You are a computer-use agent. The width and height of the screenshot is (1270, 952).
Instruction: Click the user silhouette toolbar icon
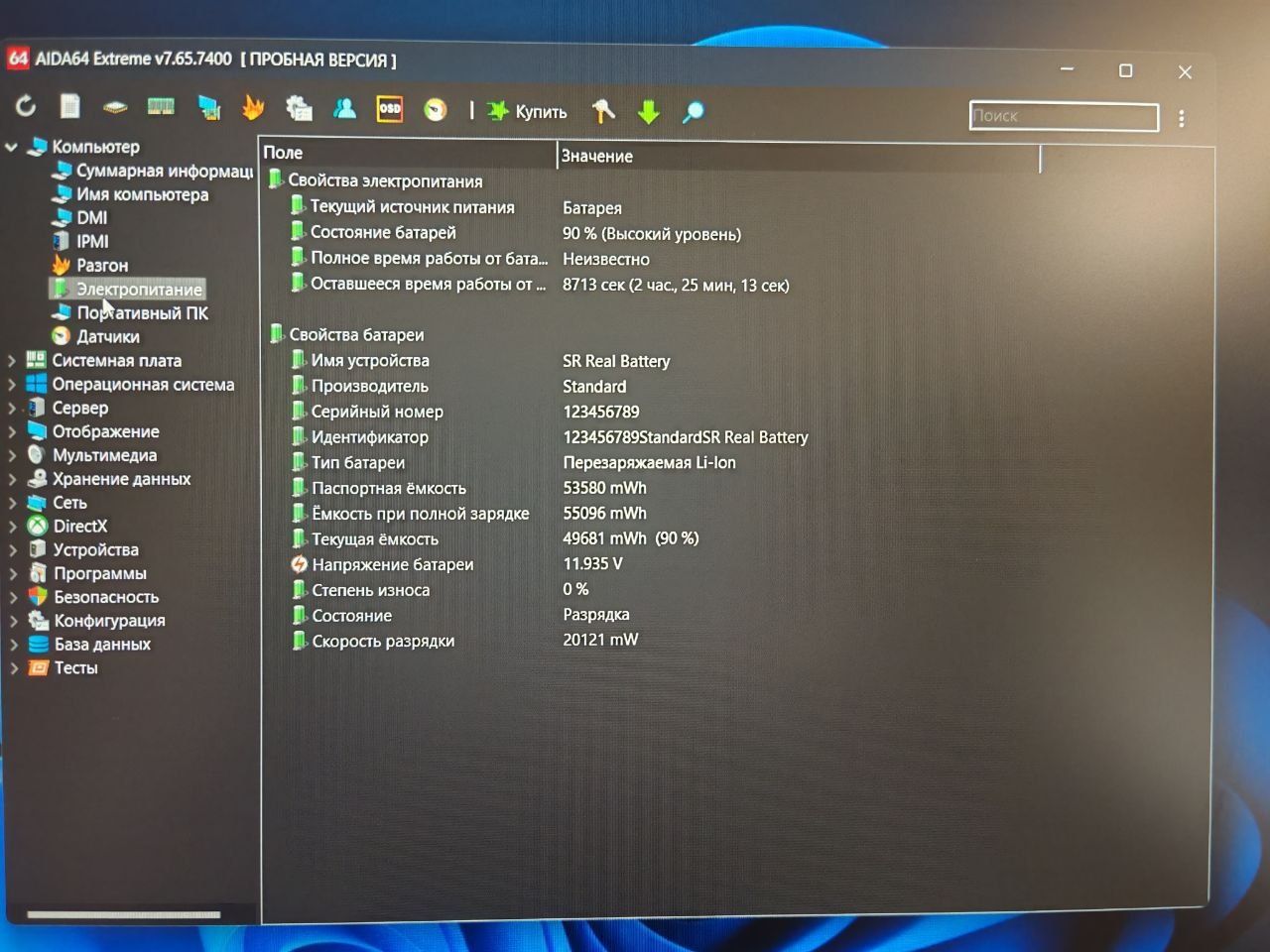344,108
